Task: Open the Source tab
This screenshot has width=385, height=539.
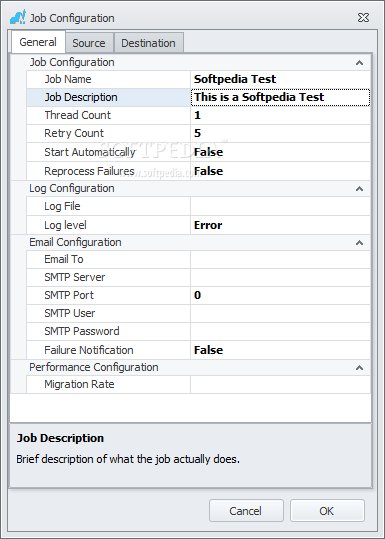Action: click(x=89, y=43)
